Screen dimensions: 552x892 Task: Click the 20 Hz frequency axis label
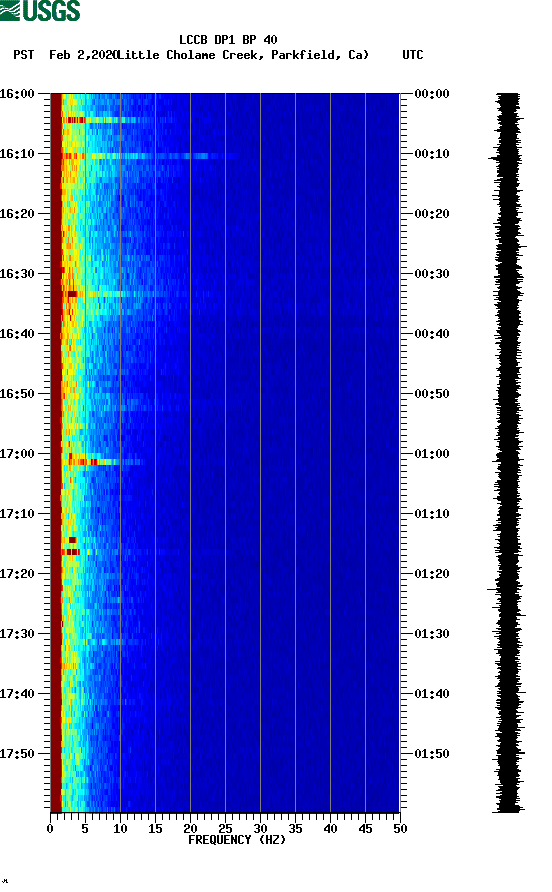(190, 829)
